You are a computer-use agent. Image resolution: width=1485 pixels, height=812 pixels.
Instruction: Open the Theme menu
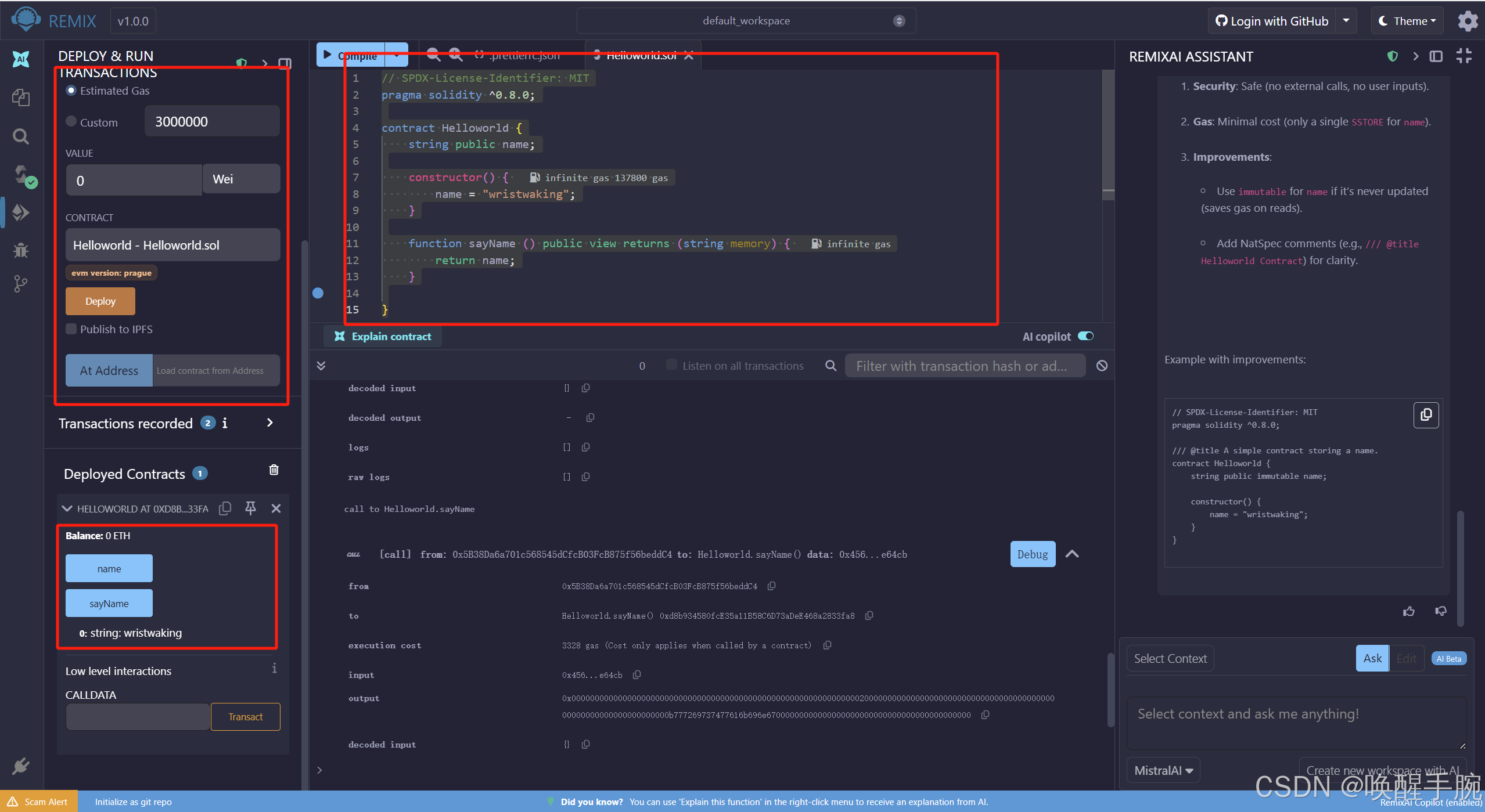pos(1408,21)
